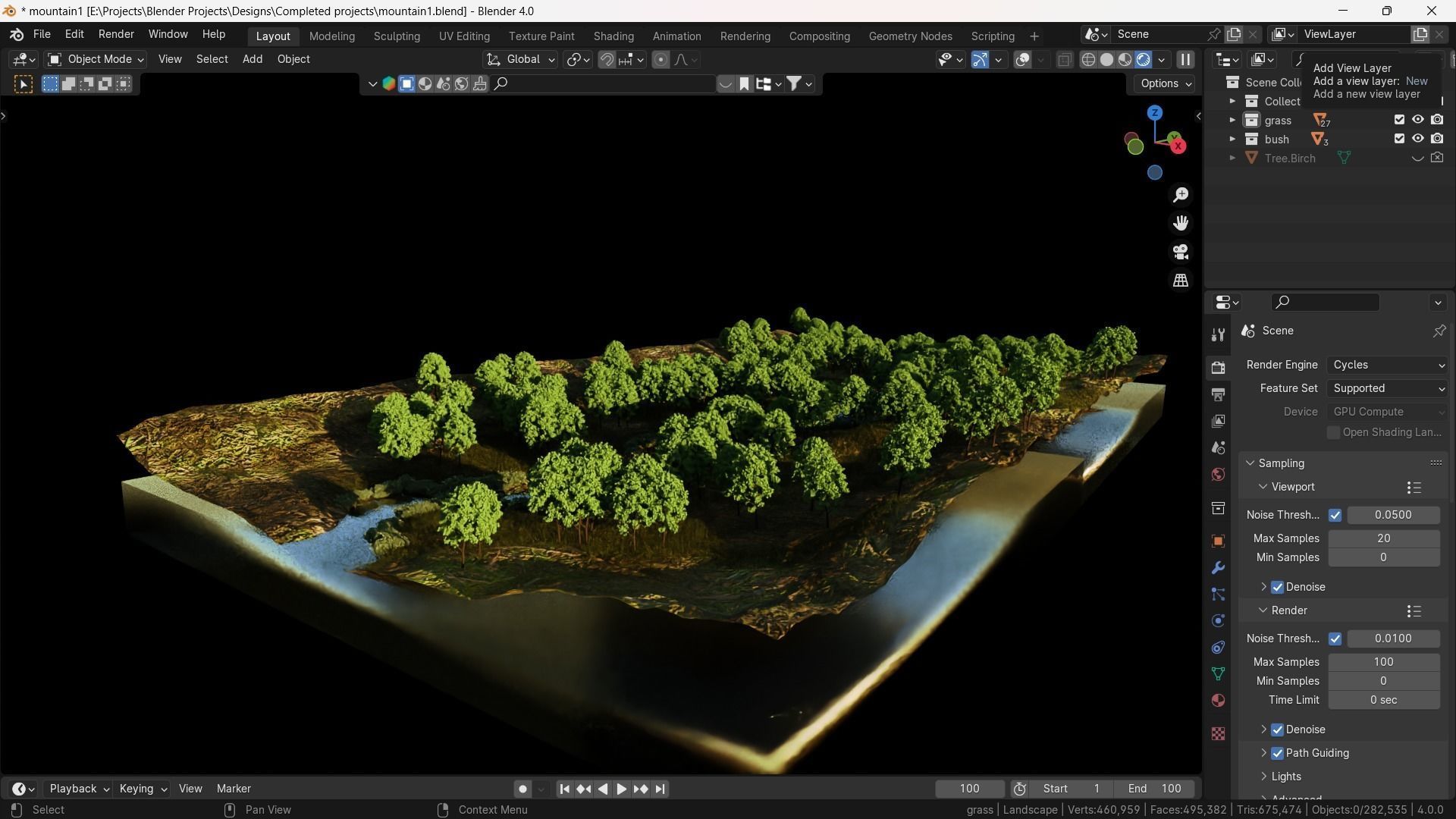Open the Object Mode dropdown

coord(96,59)
